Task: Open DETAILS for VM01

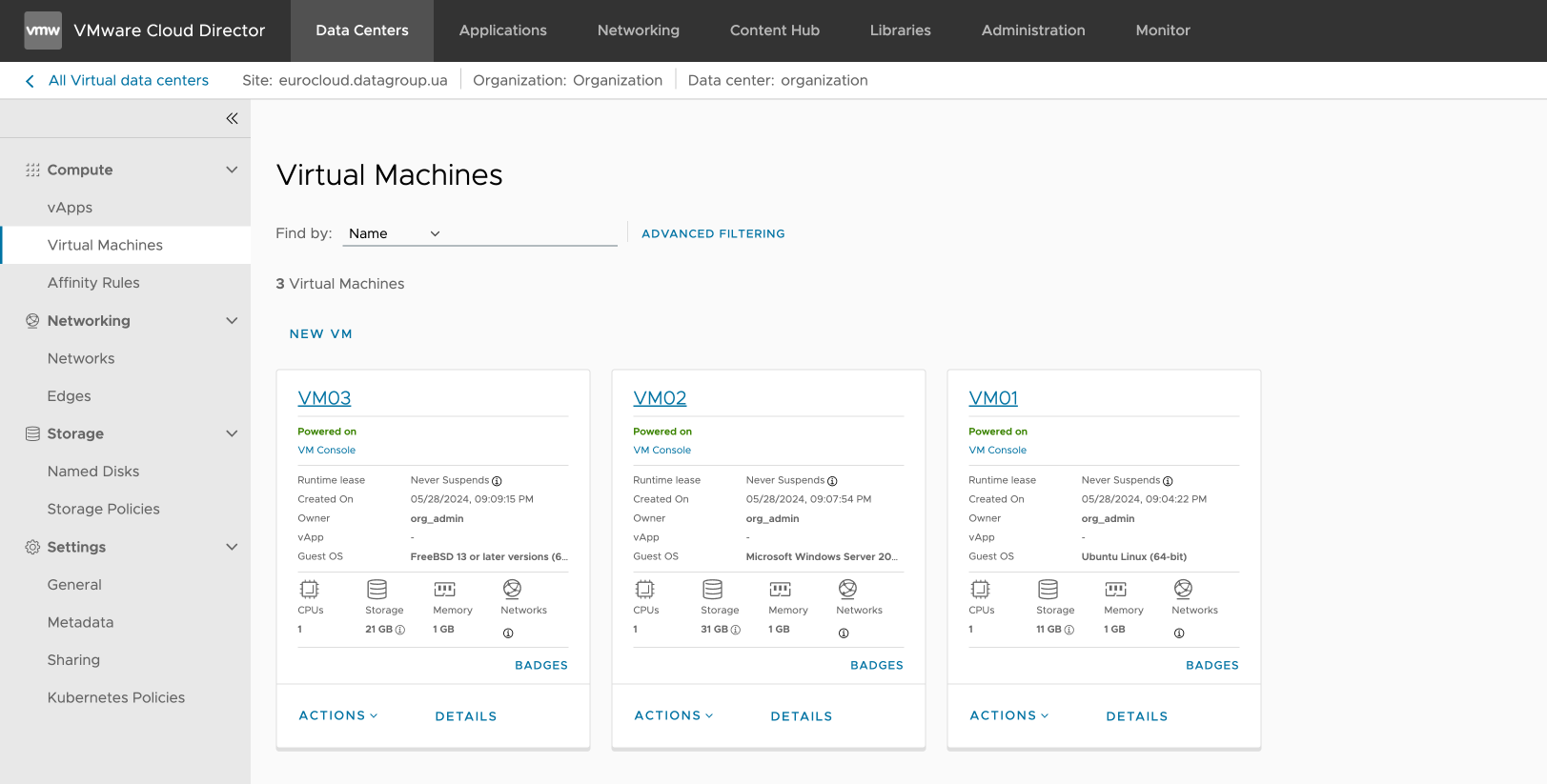Action: point(1137,716)
